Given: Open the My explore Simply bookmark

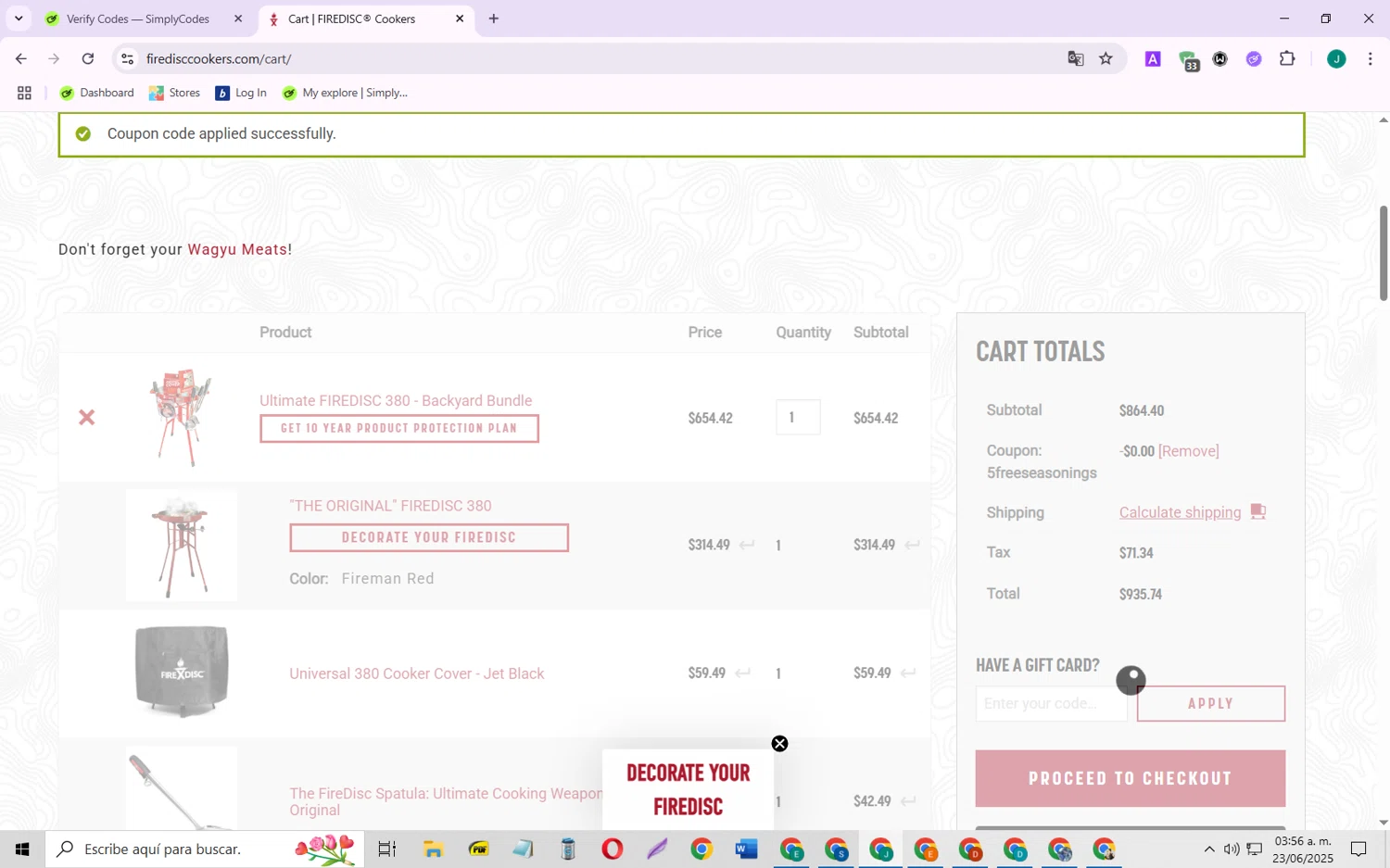Looking at the screenshot, I should pos(345,93).
